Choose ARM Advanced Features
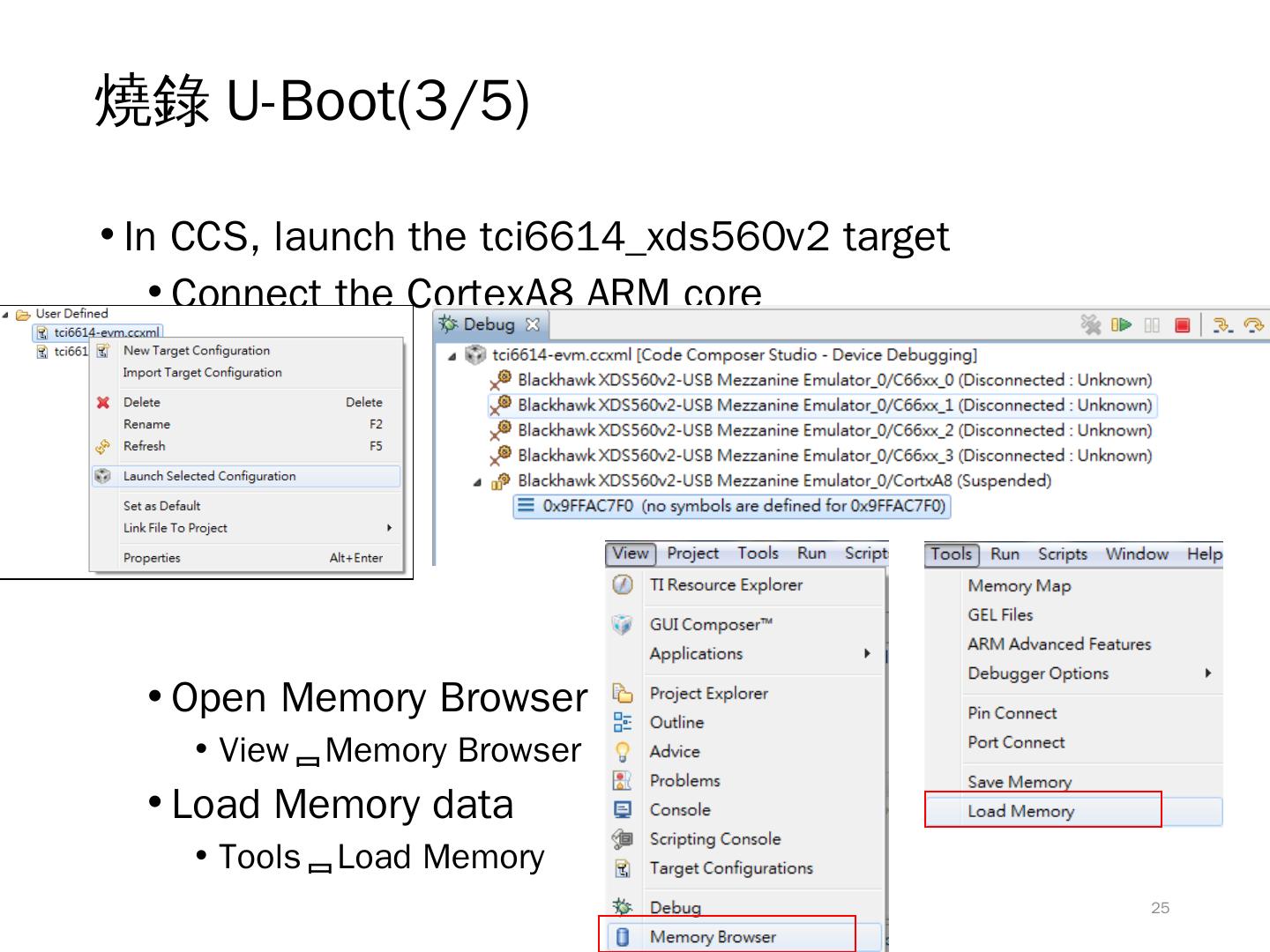 pos(1074,644)
